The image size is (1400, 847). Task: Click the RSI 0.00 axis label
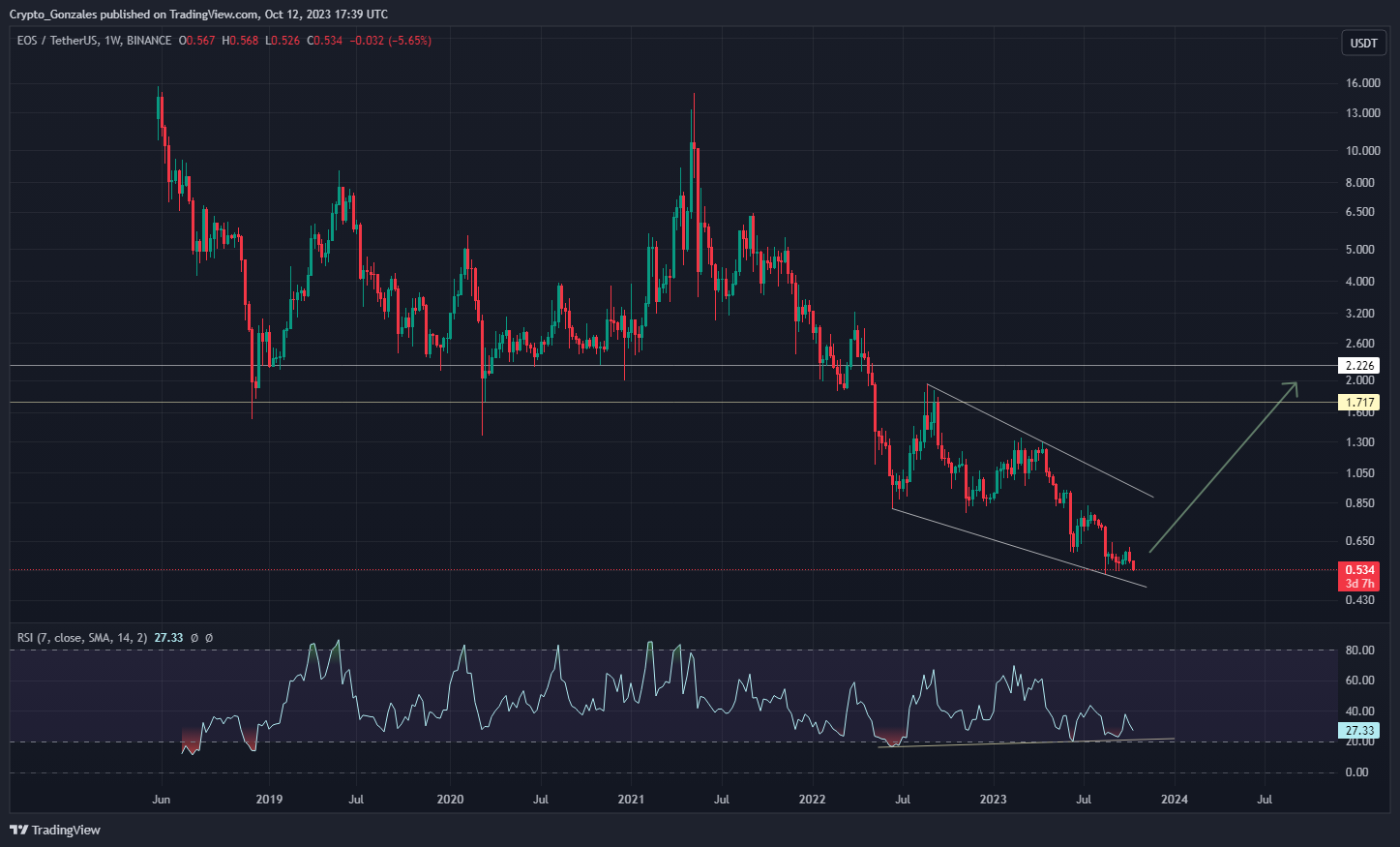1357,772
